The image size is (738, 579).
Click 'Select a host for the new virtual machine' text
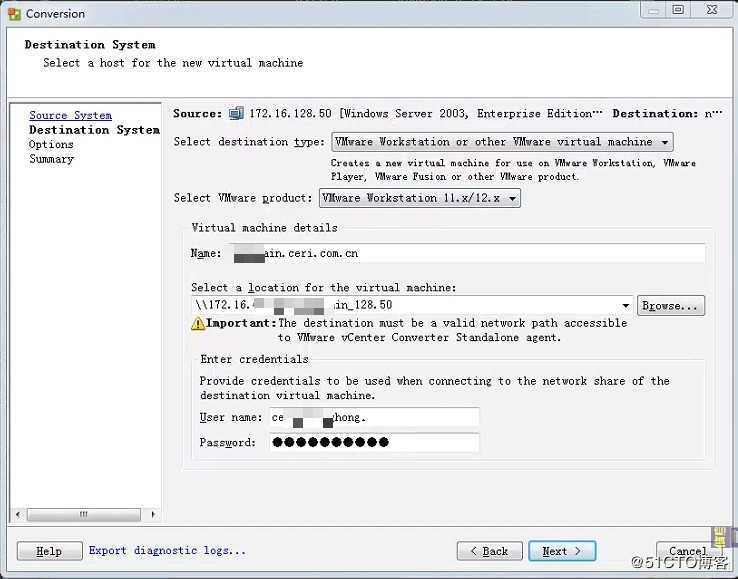pos(173,63)
